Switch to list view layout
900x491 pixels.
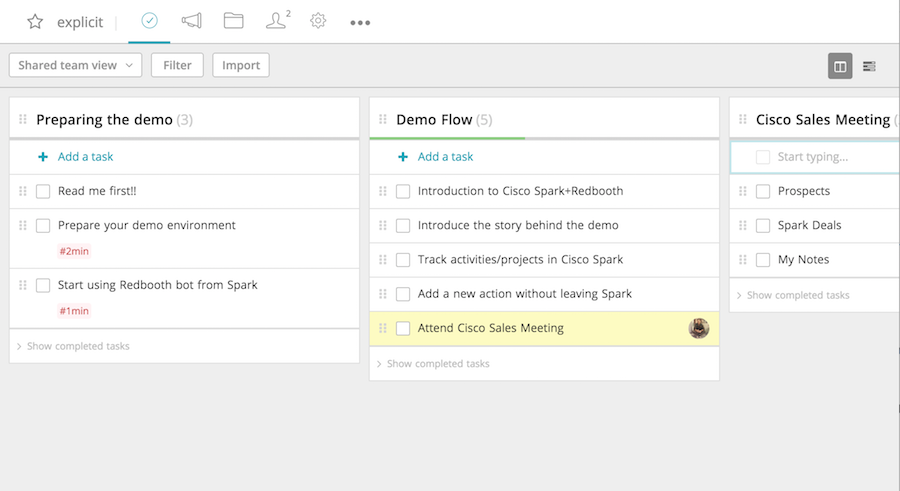coord(869,66)
